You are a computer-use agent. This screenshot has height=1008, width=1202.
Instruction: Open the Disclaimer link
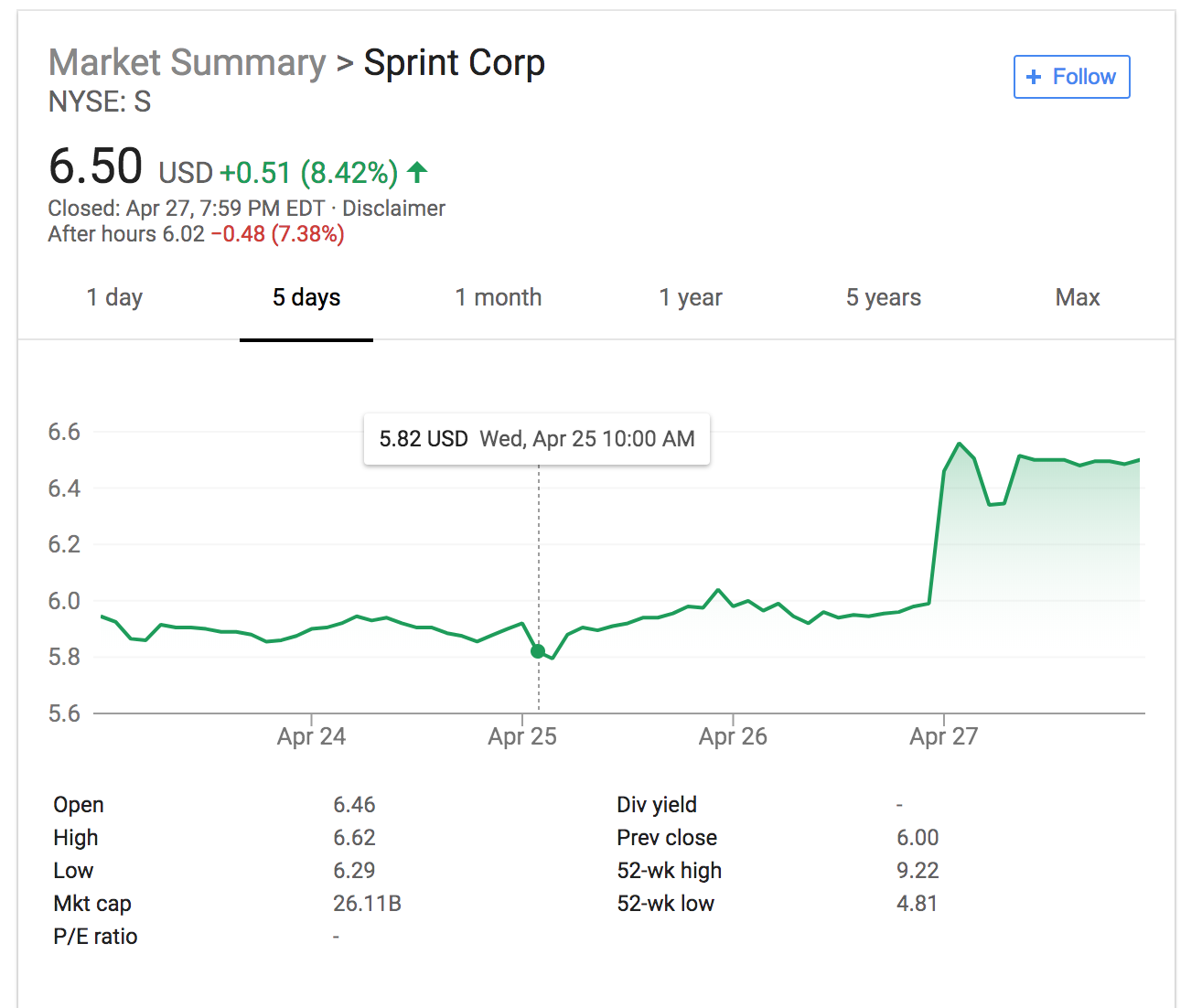click(x=393, y=209)
